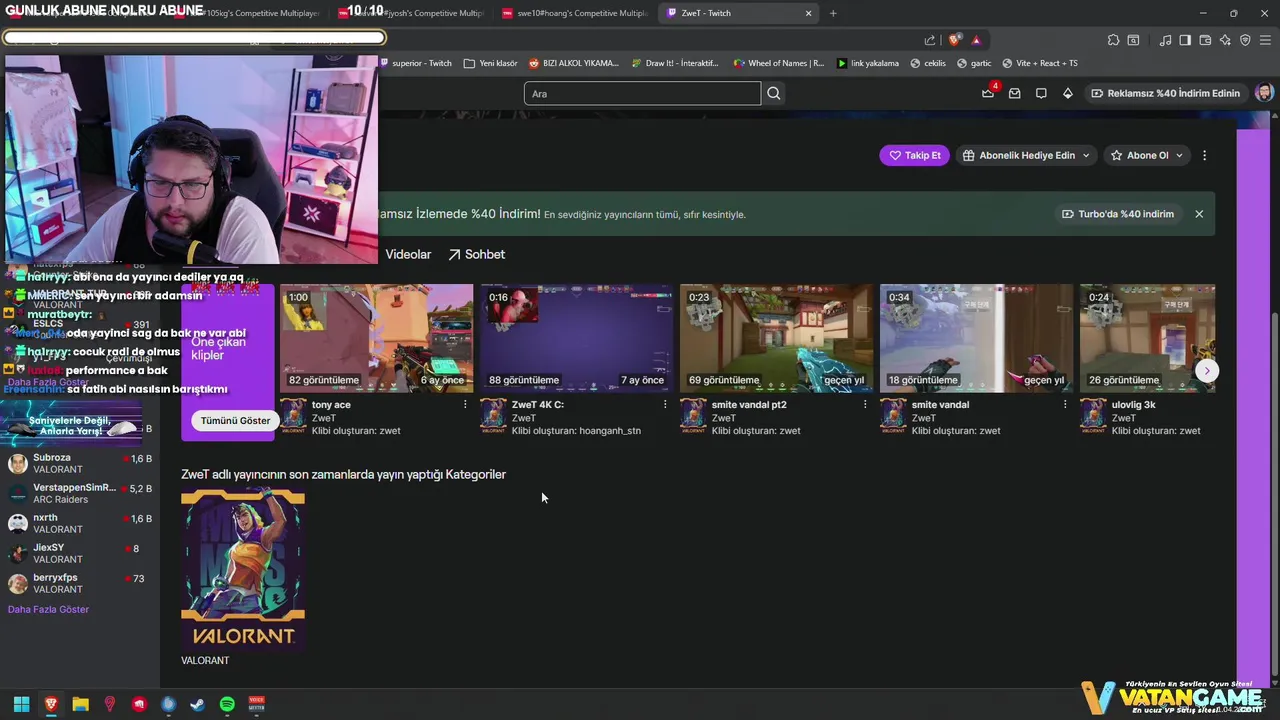Open a new browser tab
Screen dimensions: 1280x720
(833, 13)
